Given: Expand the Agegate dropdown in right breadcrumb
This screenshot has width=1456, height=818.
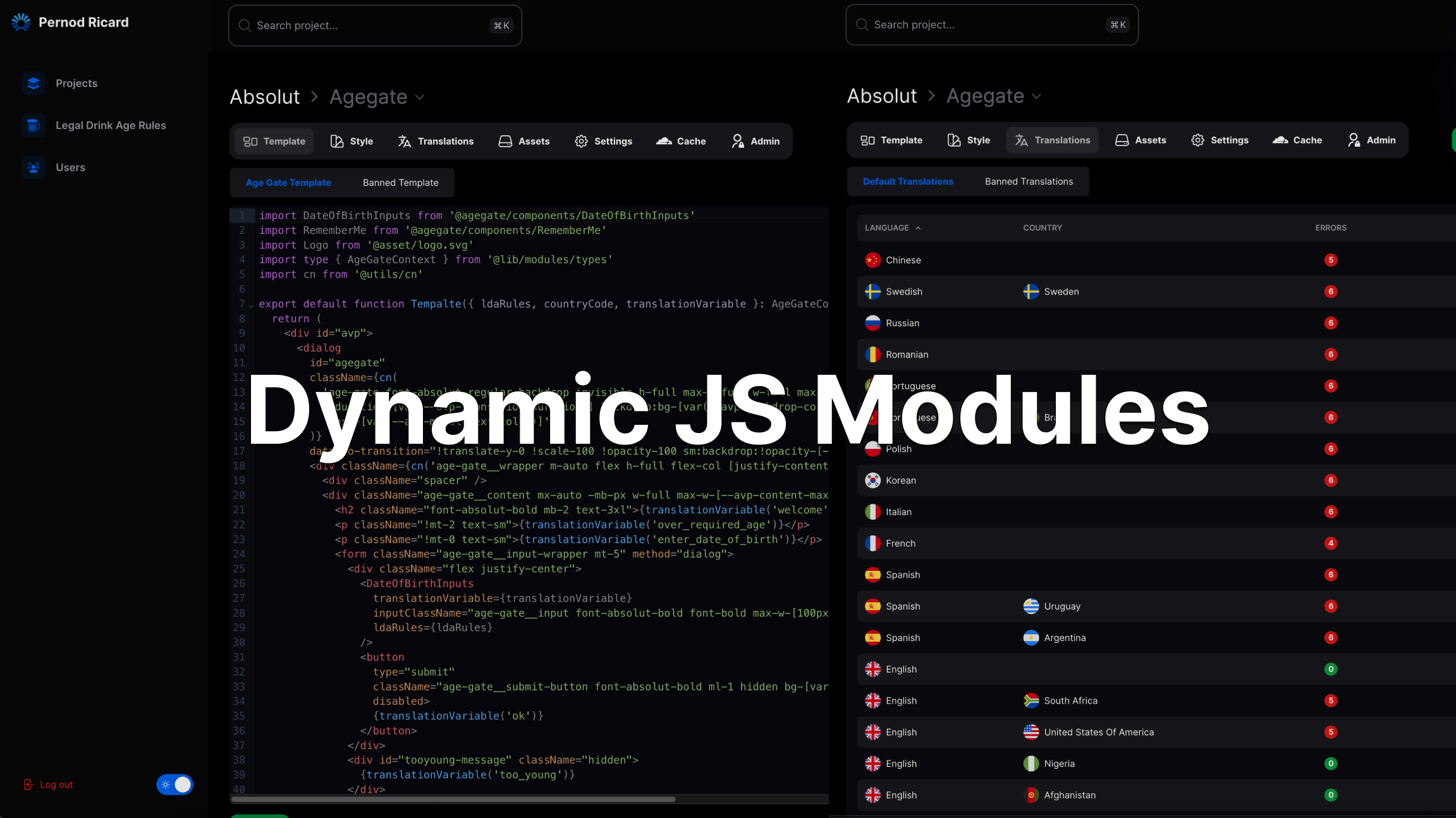Looking at the screenshot, I should pyautogui.click(x=1037, y=96).
